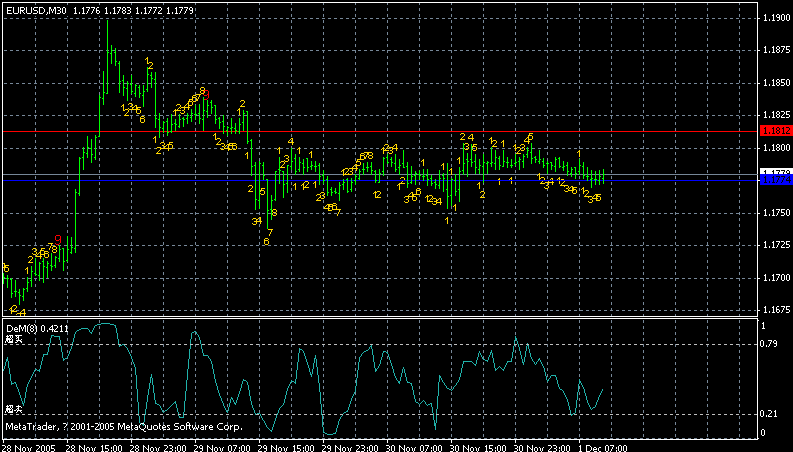Click the 1.1900 price scale label
The width and height of the screenshot is (793, 452).
coord(774,19)
